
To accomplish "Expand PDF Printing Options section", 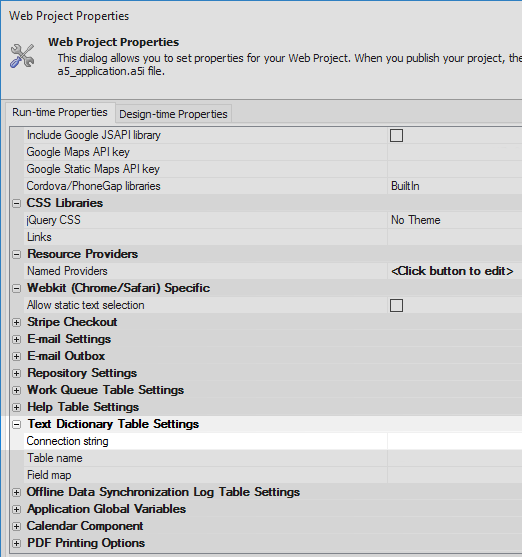I will click(16, 543).
